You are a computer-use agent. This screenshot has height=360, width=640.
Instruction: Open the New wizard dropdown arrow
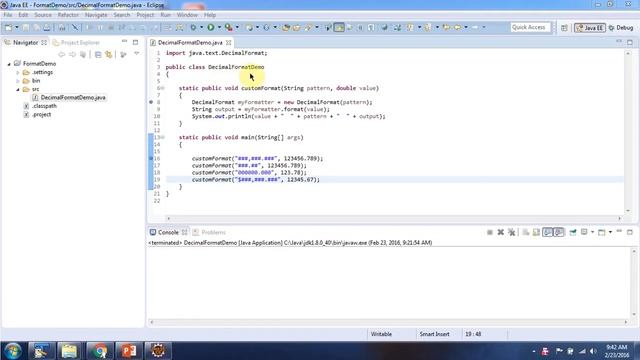[17, 27]
